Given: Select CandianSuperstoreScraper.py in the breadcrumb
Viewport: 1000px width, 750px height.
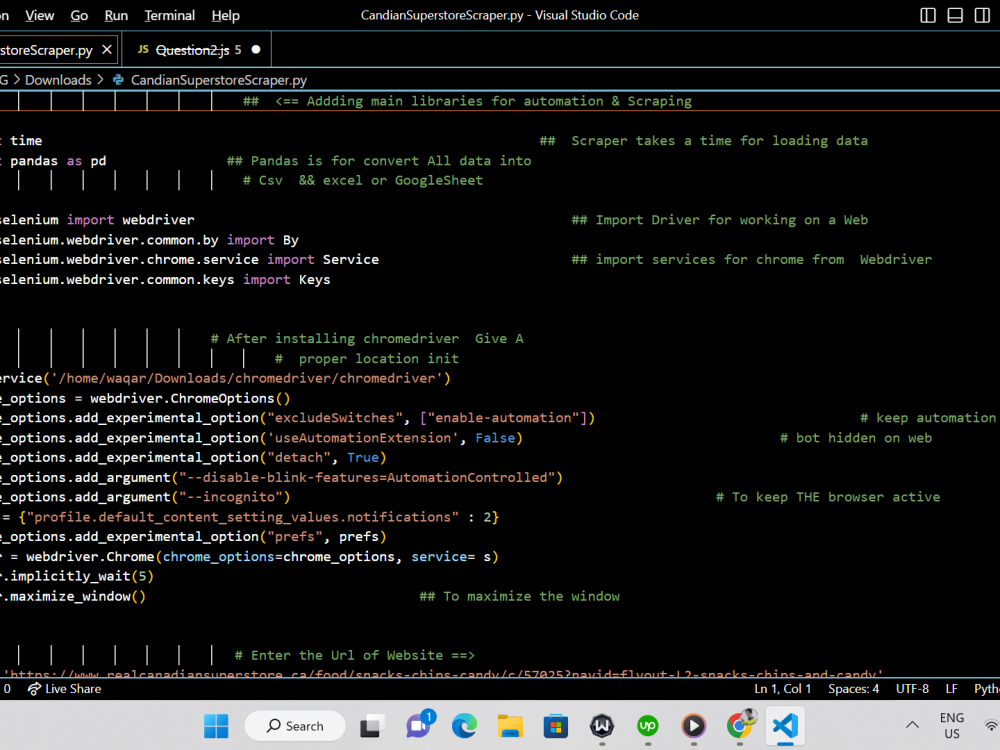Looking at the screenshot, I should click(219, 80).
